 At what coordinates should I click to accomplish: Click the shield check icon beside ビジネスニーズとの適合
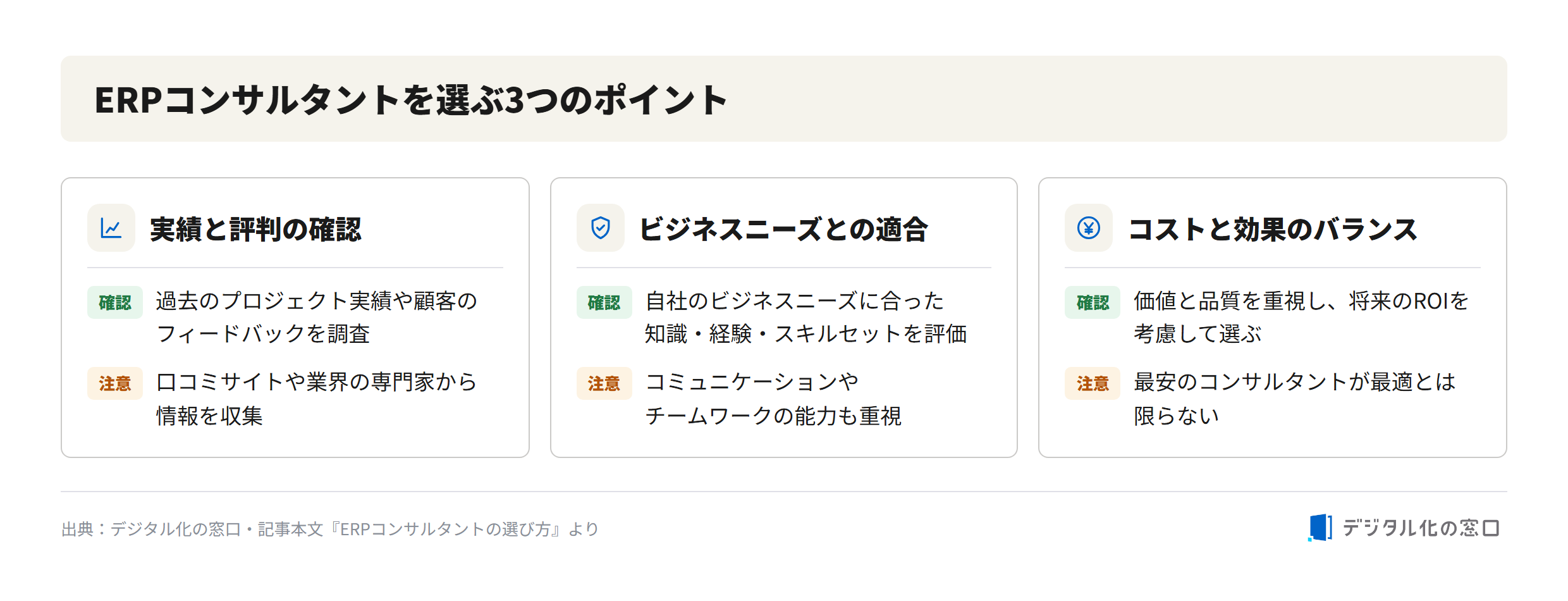[x=601, y=228]
